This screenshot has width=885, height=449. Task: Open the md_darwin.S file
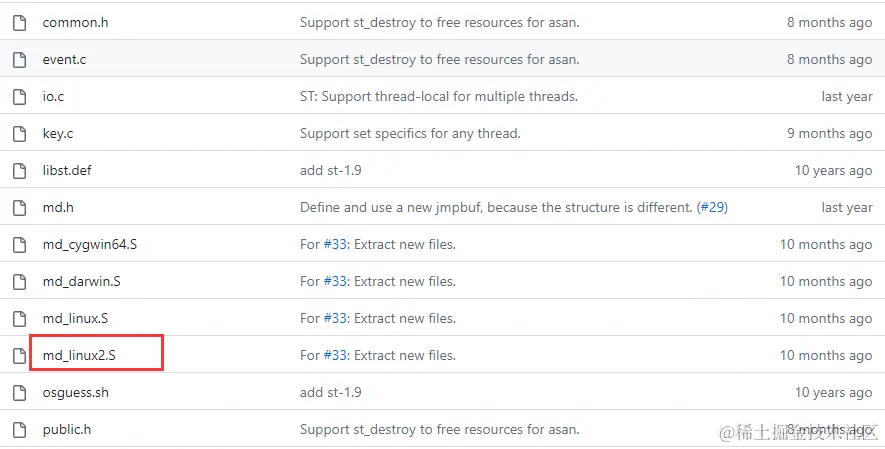pos(81,281)
